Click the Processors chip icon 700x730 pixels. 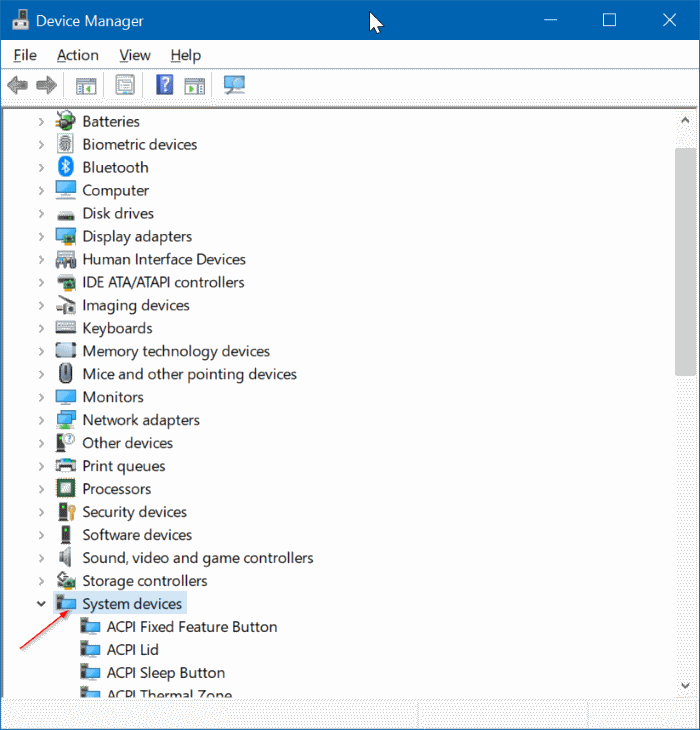pyautogui.click(x=66, y=489)
